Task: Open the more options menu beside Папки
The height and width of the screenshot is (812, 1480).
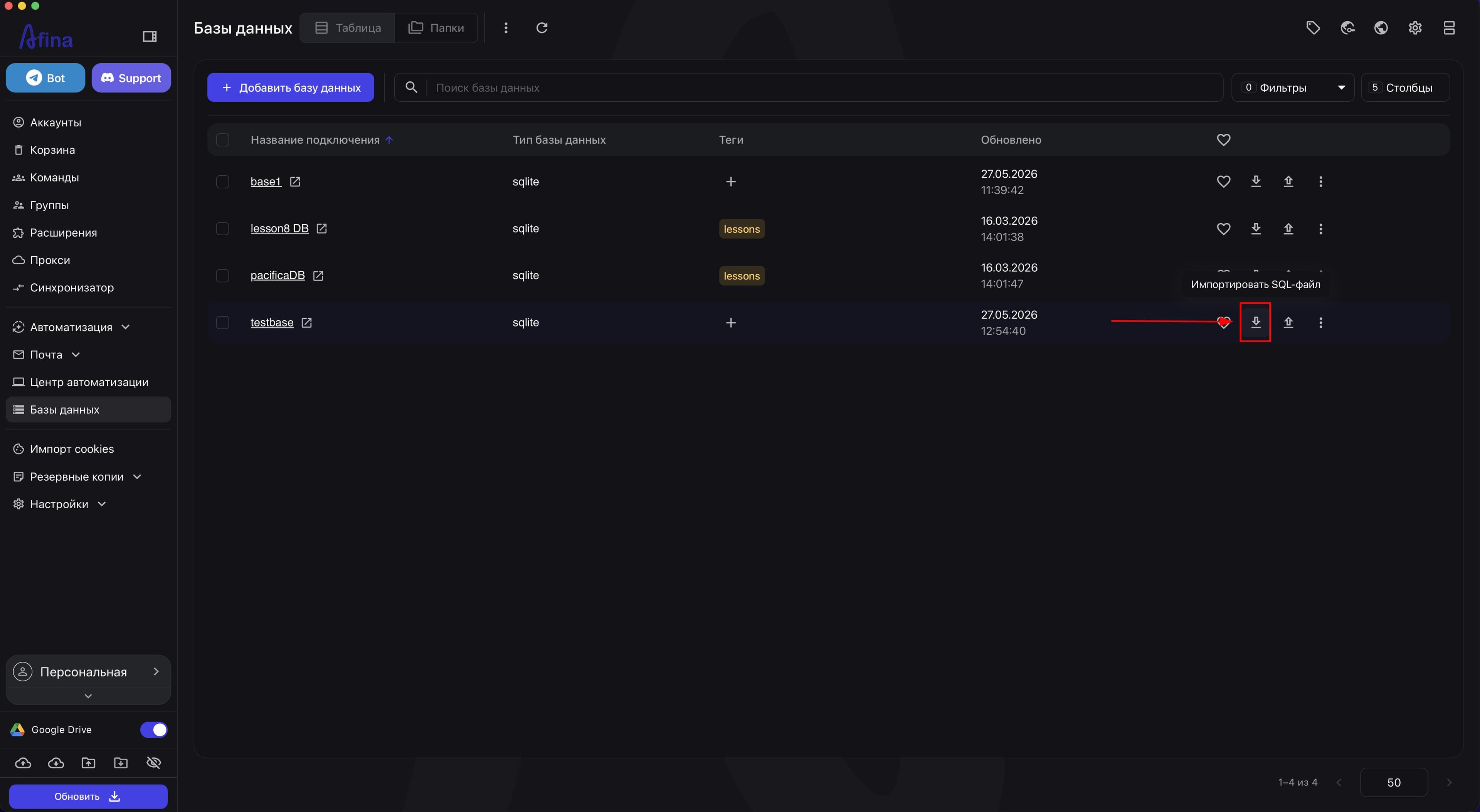Action: pyautogui.click(x=506, y=28)
